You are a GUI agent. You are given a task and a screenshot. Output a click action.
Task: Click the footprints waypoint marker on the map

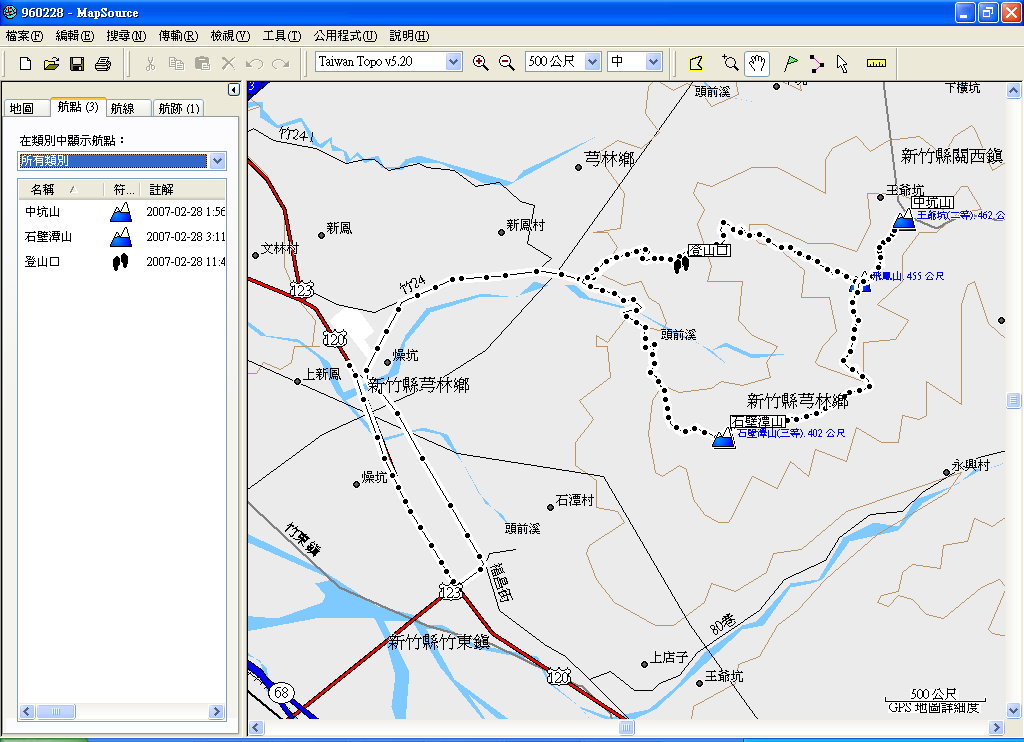tap(681, 264)
